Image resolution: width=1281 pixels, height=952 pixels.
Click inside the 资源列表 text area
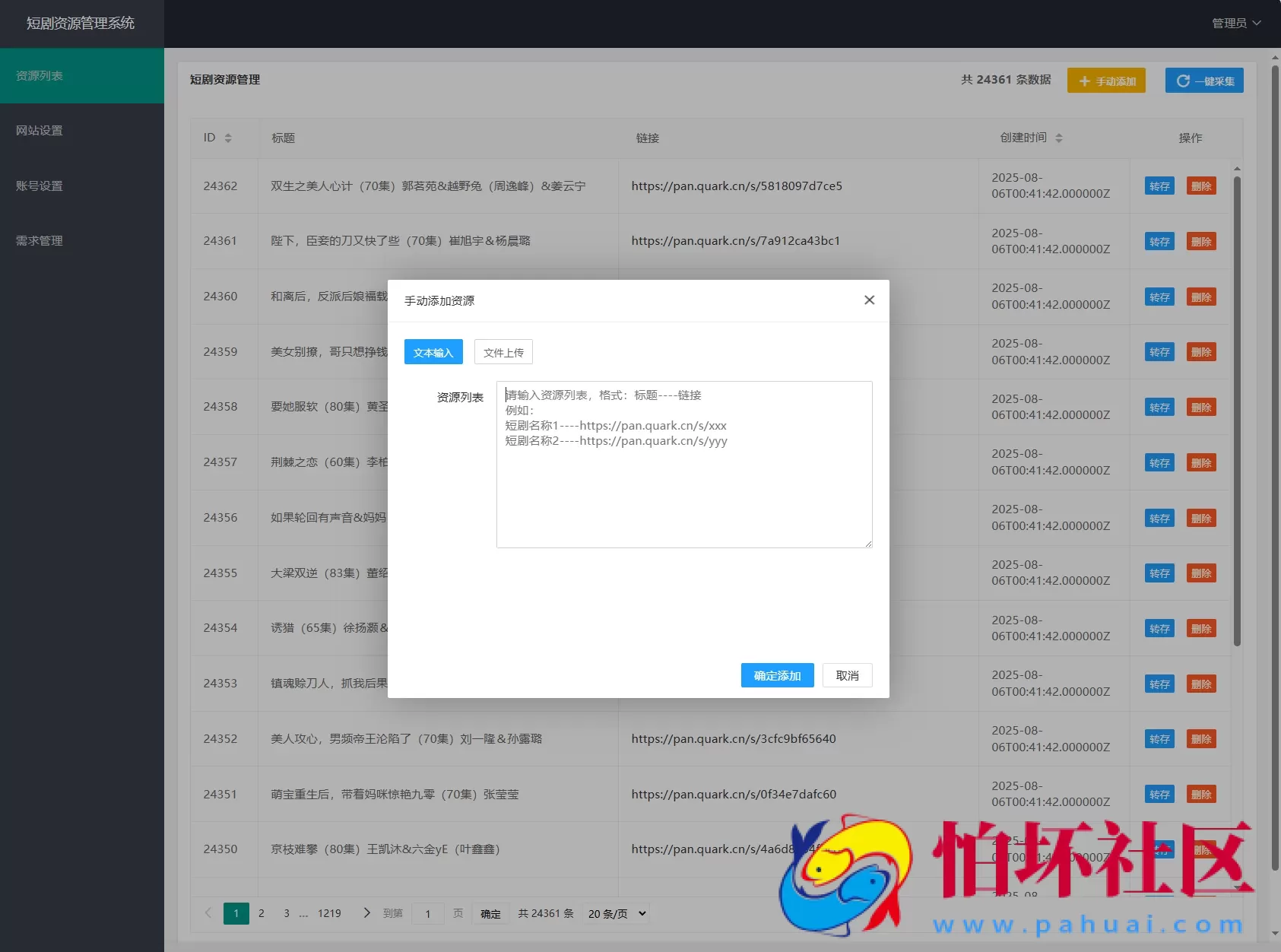[x=683, y=465]
